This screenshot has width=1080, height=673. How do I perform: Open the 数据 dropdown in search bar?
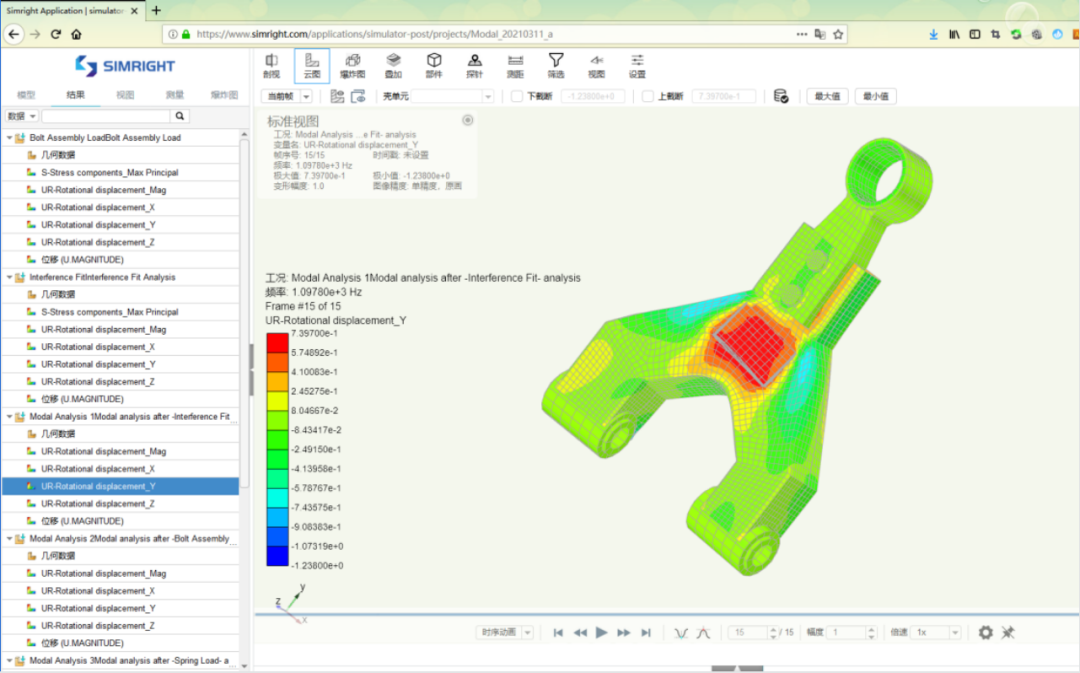pos(21,116)
